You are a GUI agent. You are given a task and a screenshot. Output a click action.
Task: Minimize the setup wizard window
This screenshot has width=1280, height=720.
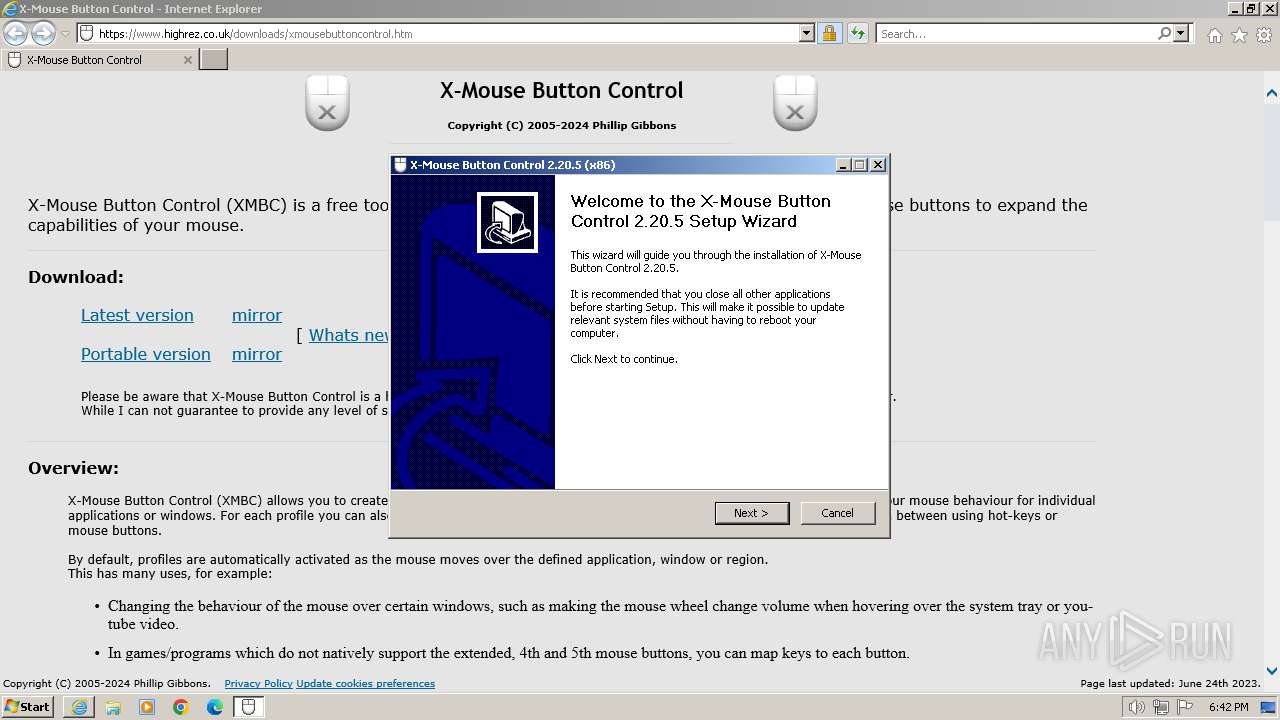click(843, 165)
